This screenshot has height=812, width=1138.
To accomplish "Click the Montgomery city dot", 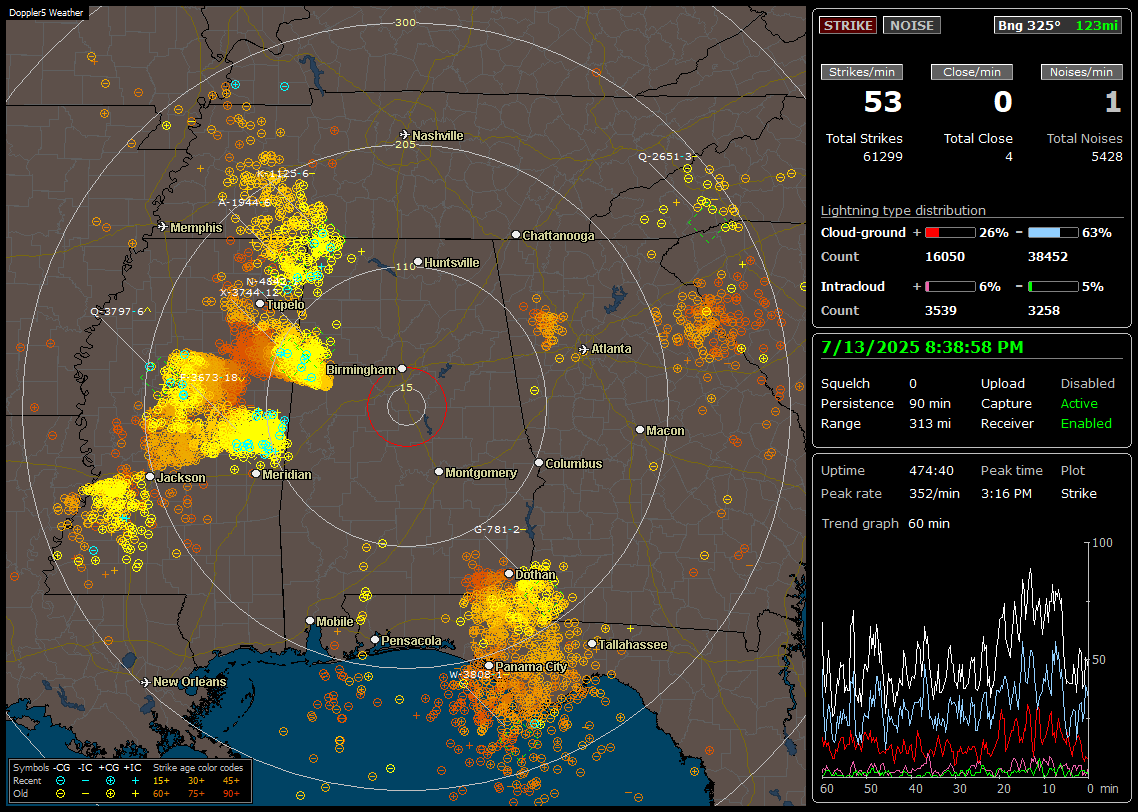I will coord(438,472).
